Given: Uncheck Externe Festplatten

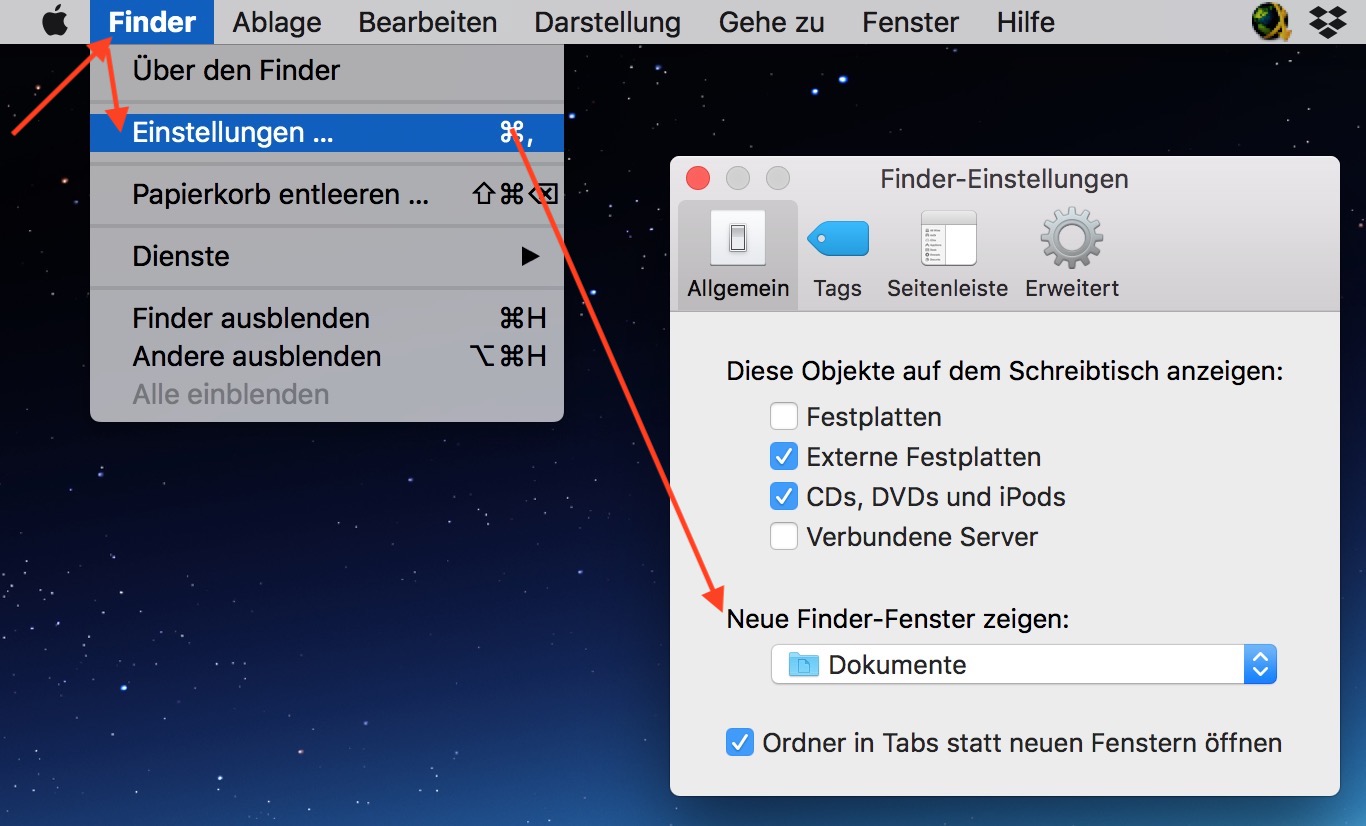Looking at the screenshot, I should [x=784, y=456].
